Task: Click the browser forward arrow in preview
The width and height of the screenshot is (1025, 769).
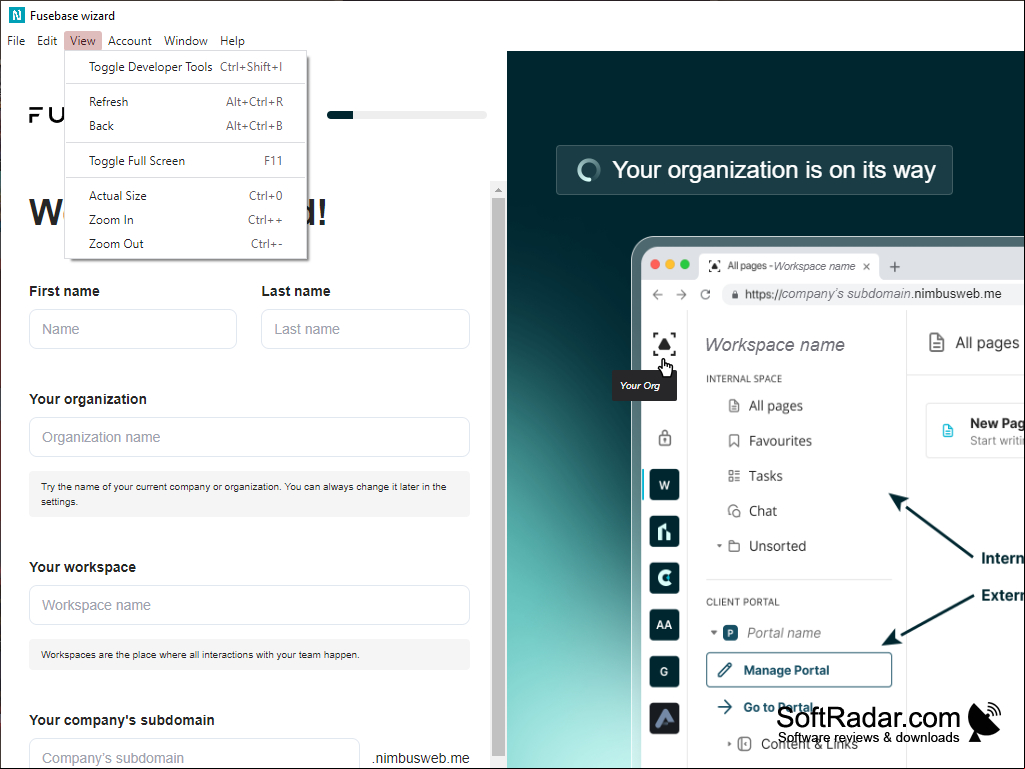Action: (681, 295)
